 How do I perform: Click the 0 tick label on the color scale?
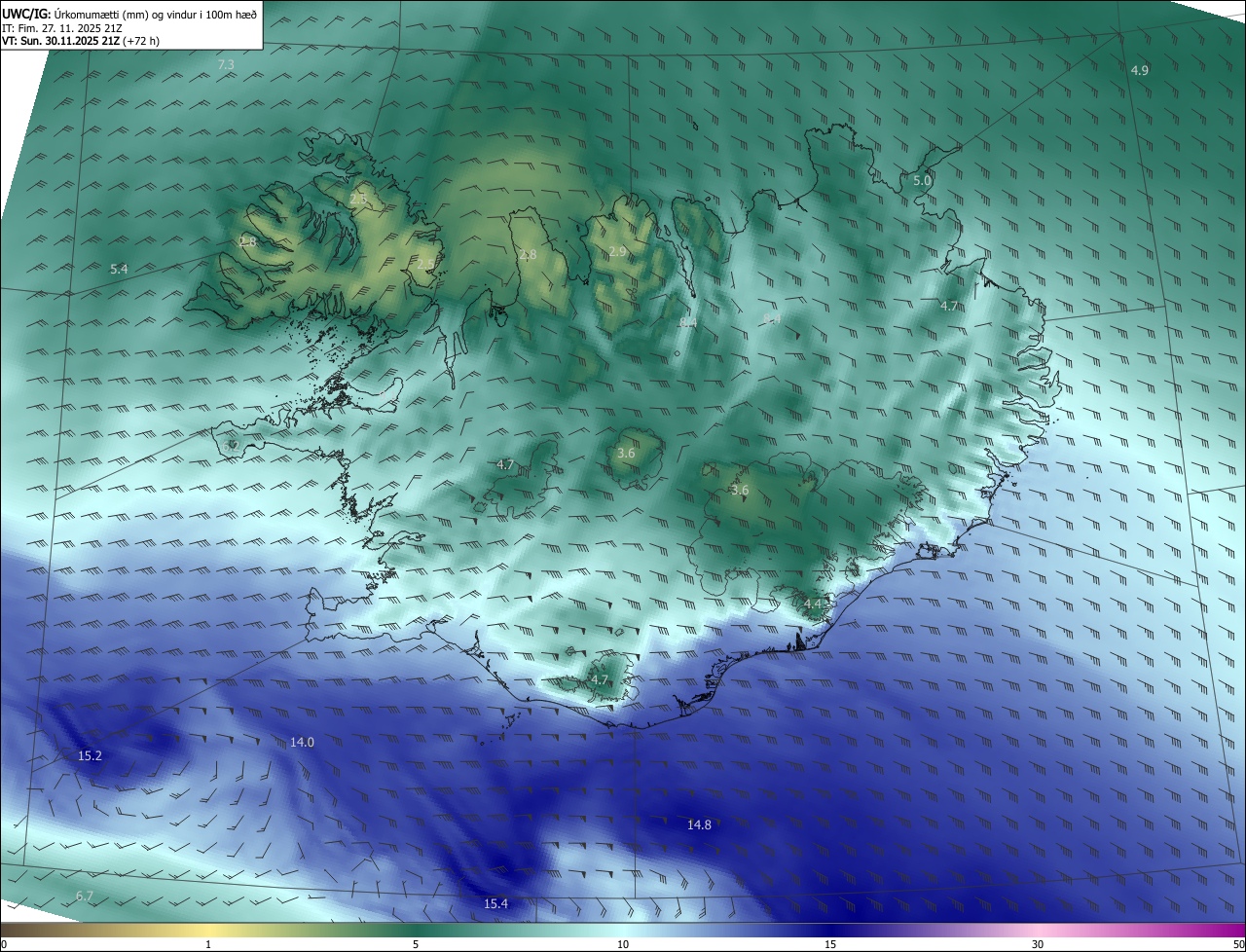[4, 944]
